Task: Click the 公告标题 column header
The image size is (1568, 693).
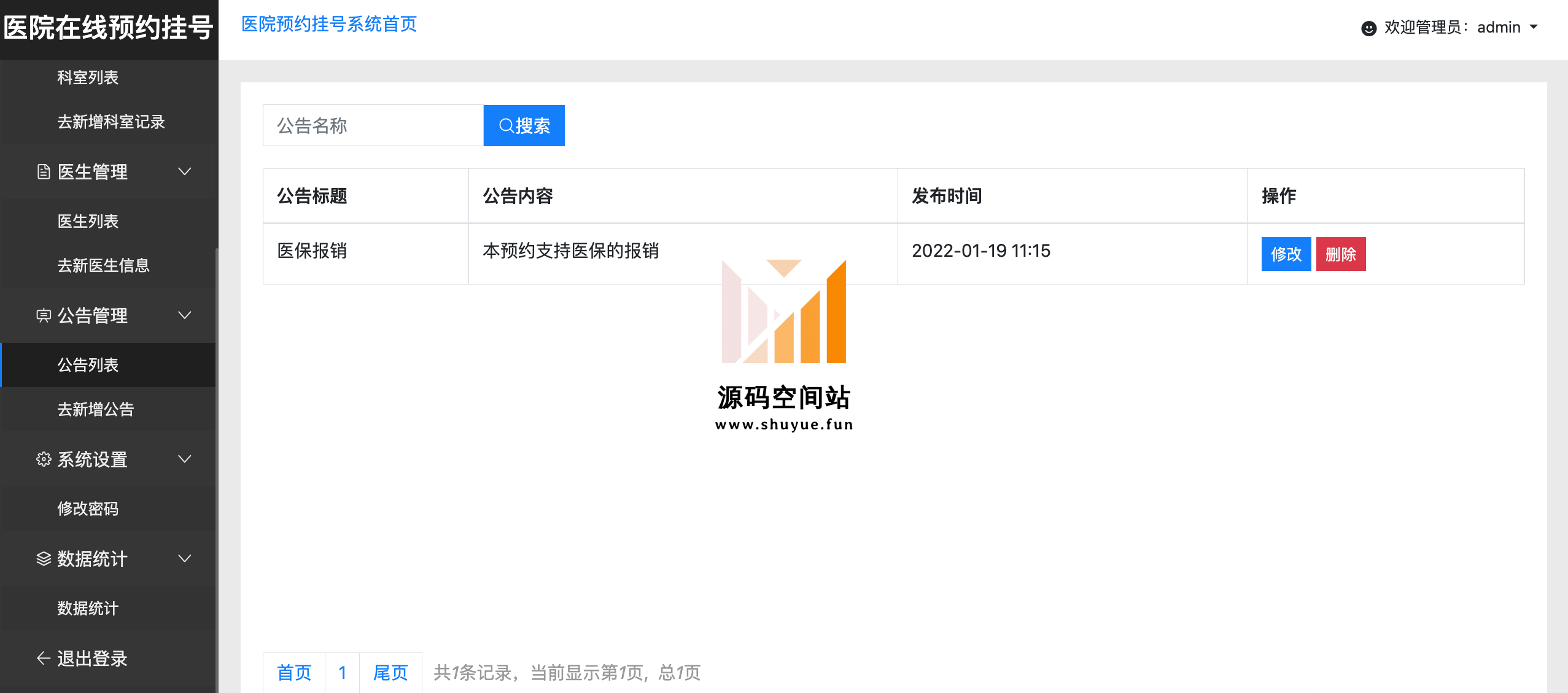Action: tap(366, 196)
